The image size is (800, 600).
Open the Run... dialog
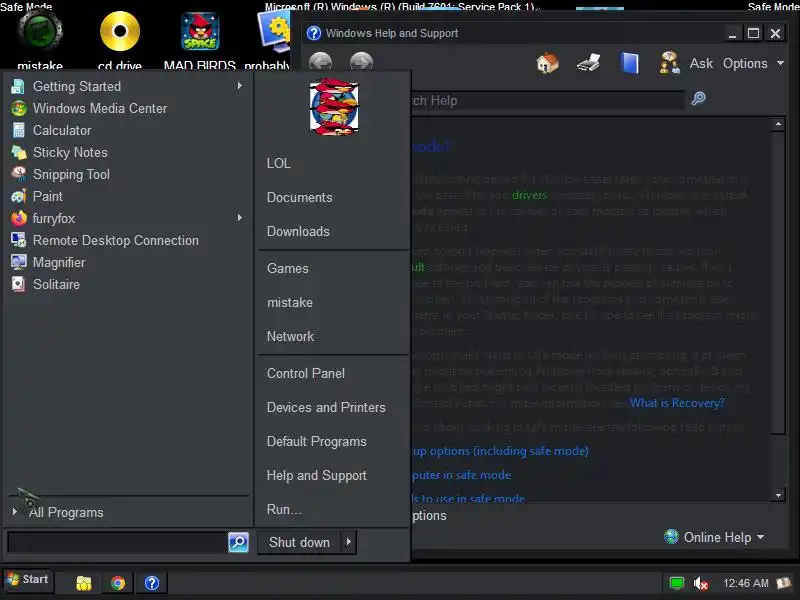click(284, 509)
